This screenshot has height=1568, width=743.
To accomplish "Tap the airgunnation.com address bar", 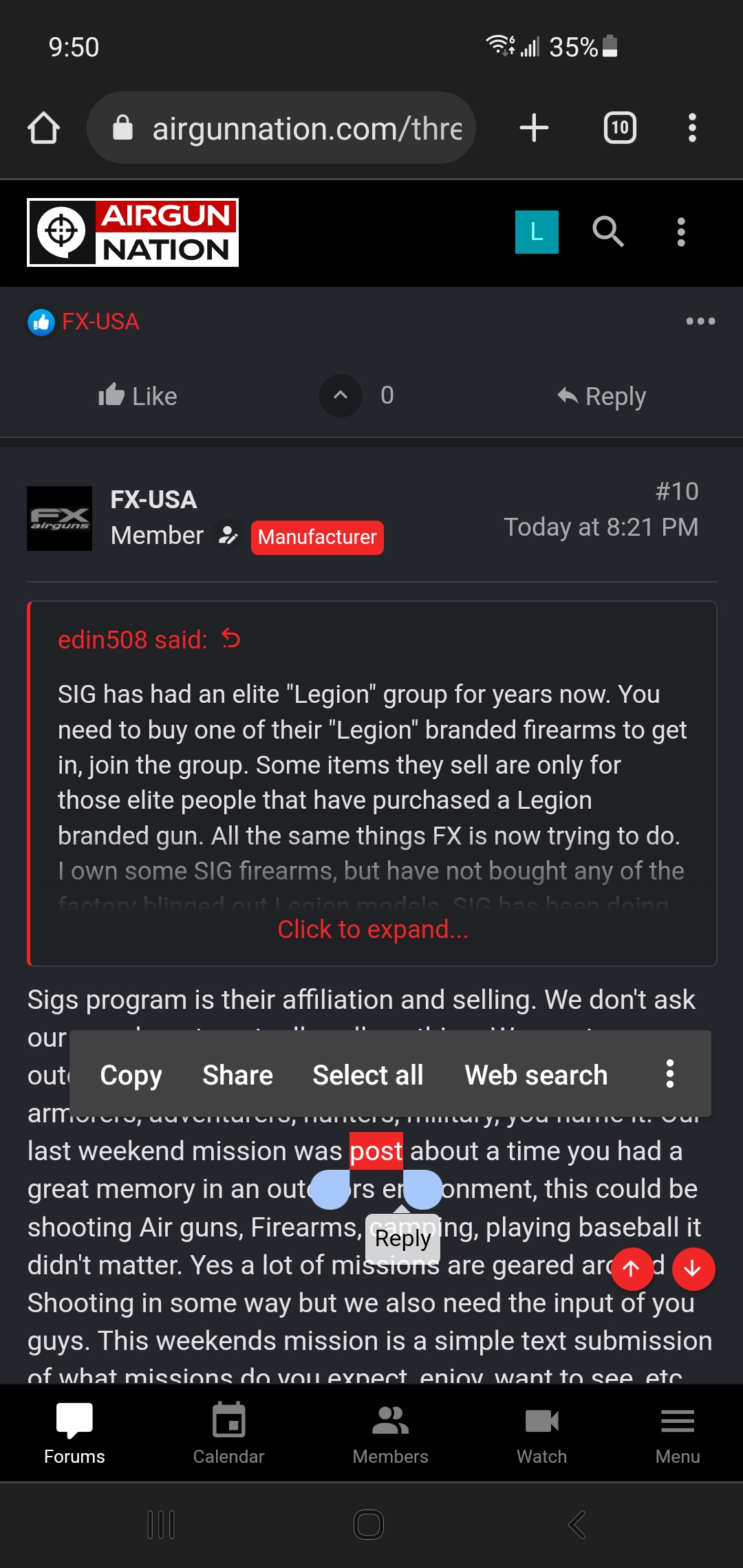I will (281, 128).
